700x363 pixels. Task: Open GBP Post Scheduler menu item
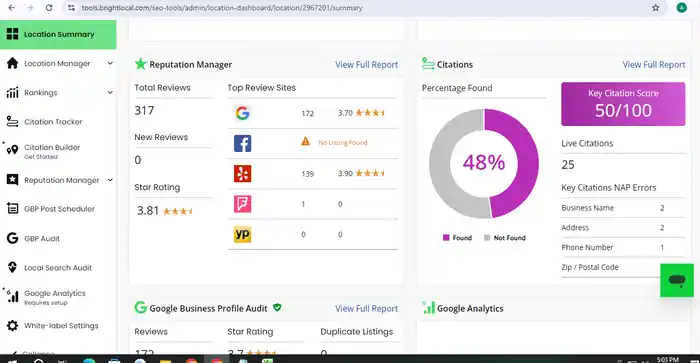click(58, 209)
